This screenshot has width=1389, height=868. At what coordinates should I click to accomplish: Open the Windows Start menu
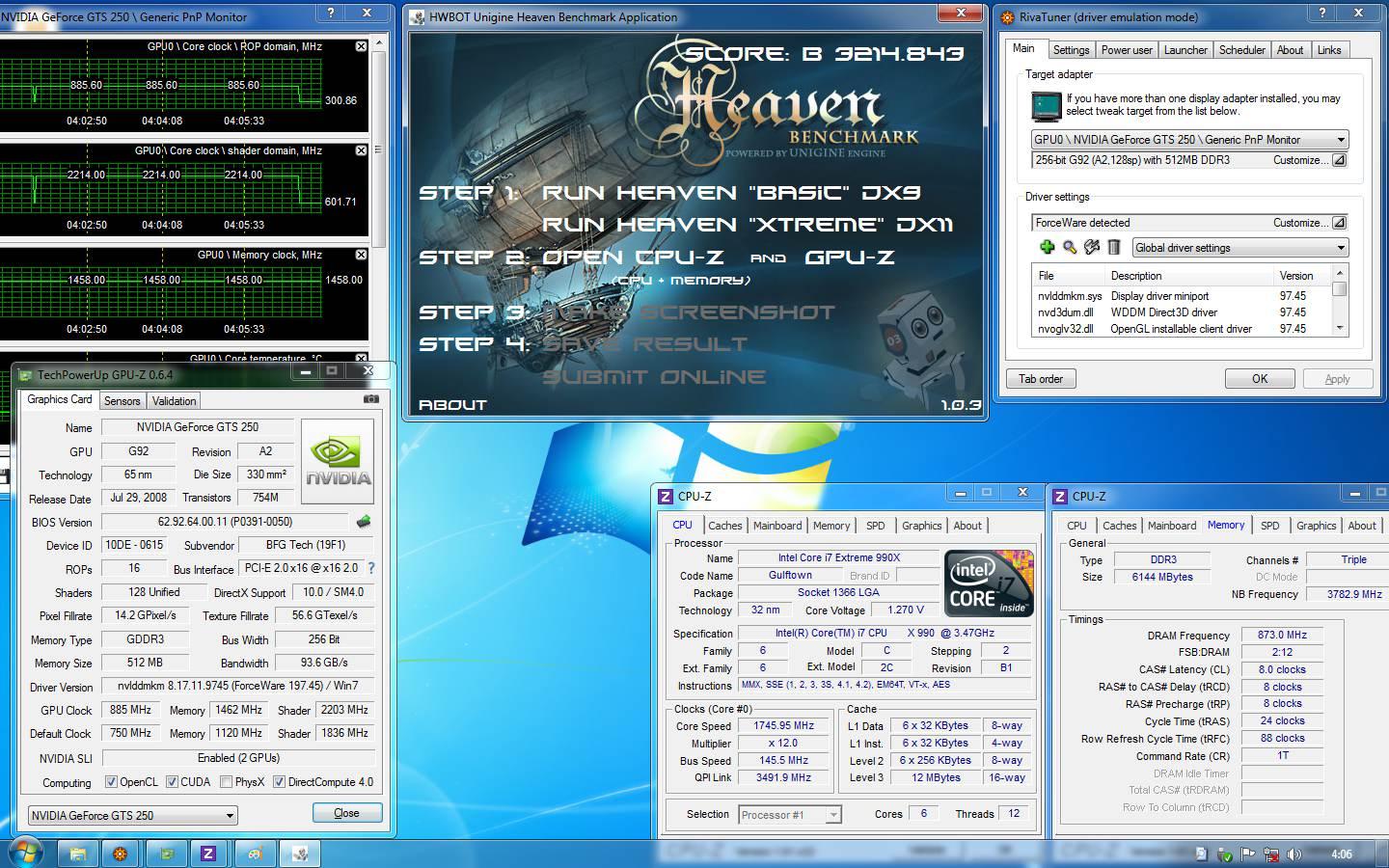(x=24, y=853)
